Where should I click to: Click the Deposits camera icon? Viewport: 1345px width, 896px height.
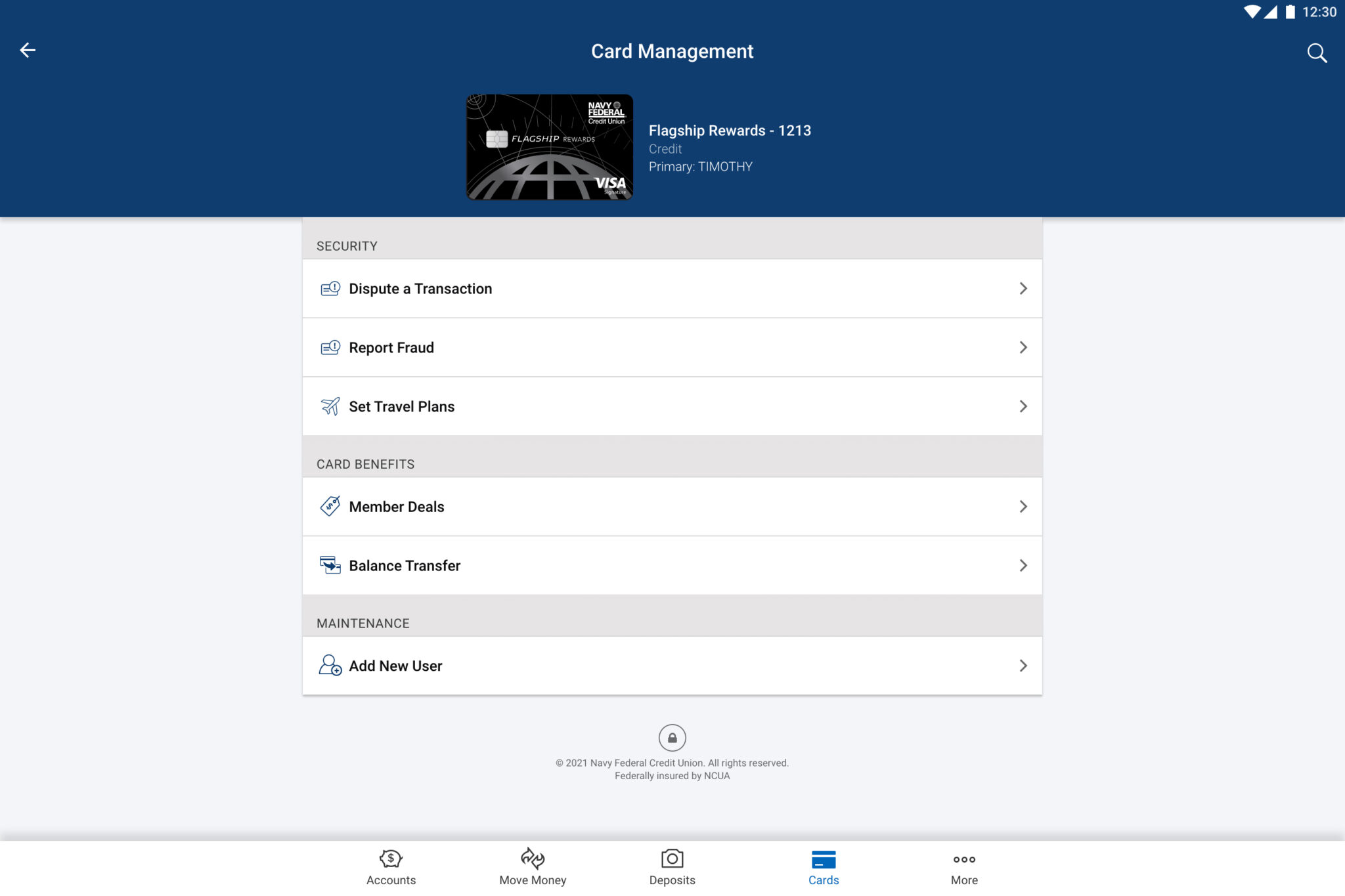coord(672,859)
